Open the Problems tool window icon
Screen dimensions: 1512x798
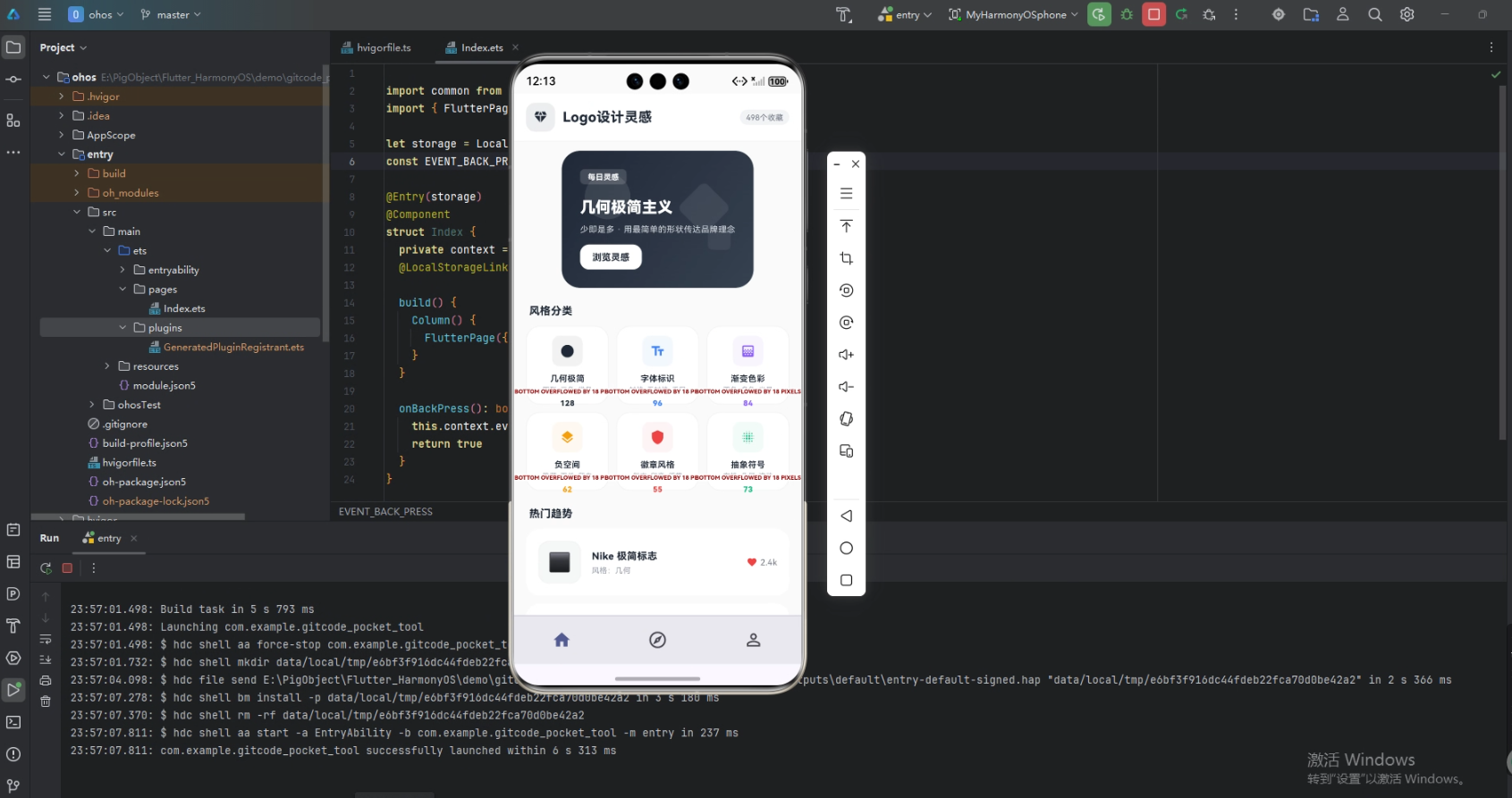[13, 754]
